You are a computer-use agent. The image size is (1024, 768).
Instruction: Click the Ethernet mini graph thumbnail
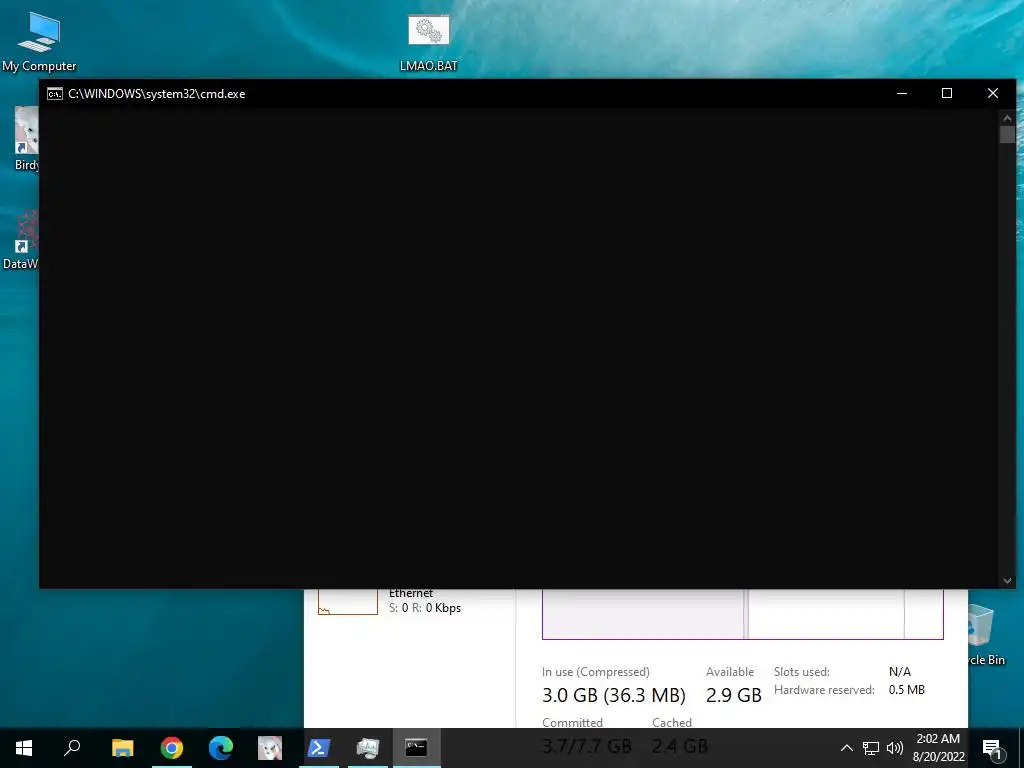pyautogui.click(x=348, y=601)
